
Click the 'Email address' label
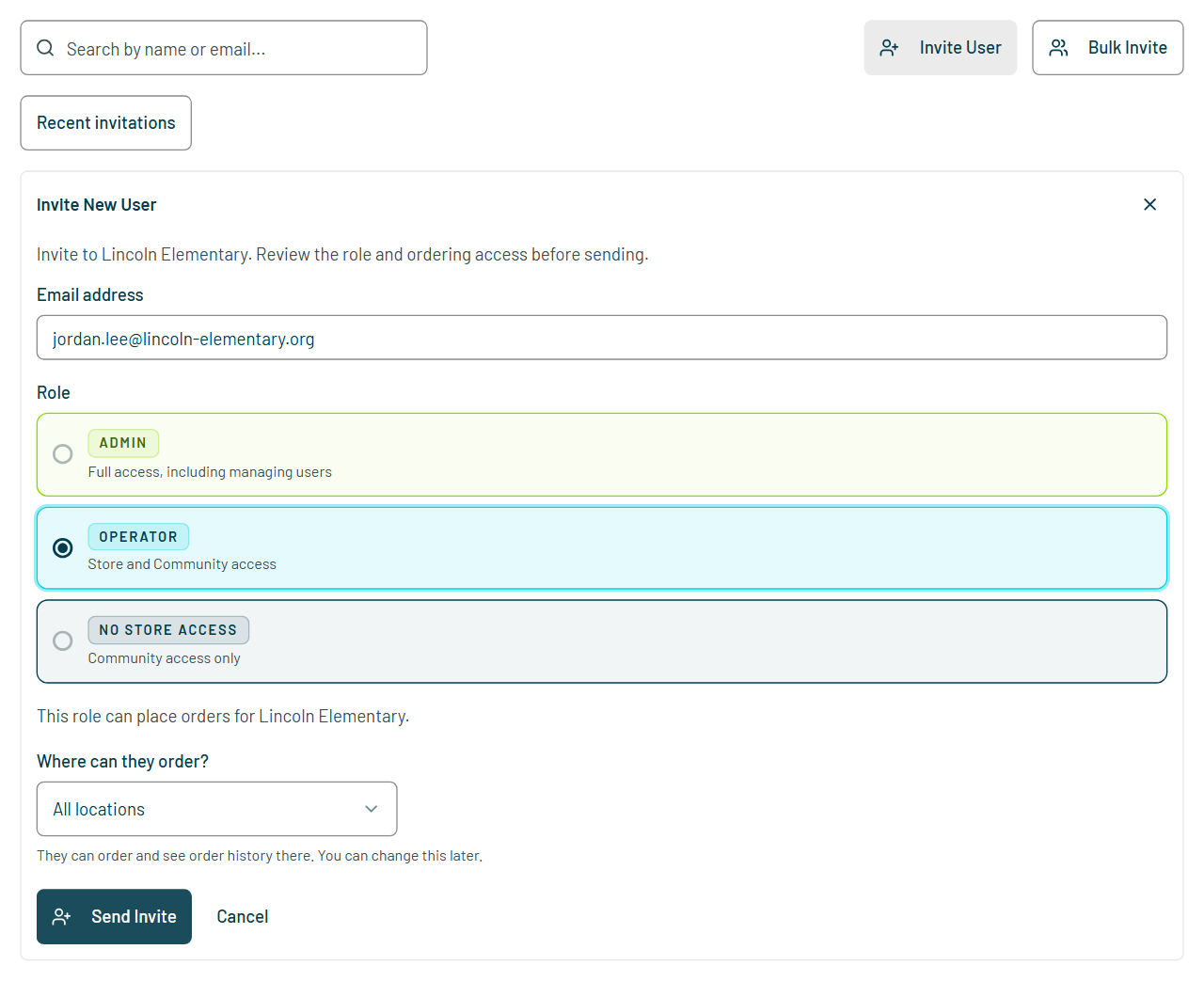coord(90,294)
